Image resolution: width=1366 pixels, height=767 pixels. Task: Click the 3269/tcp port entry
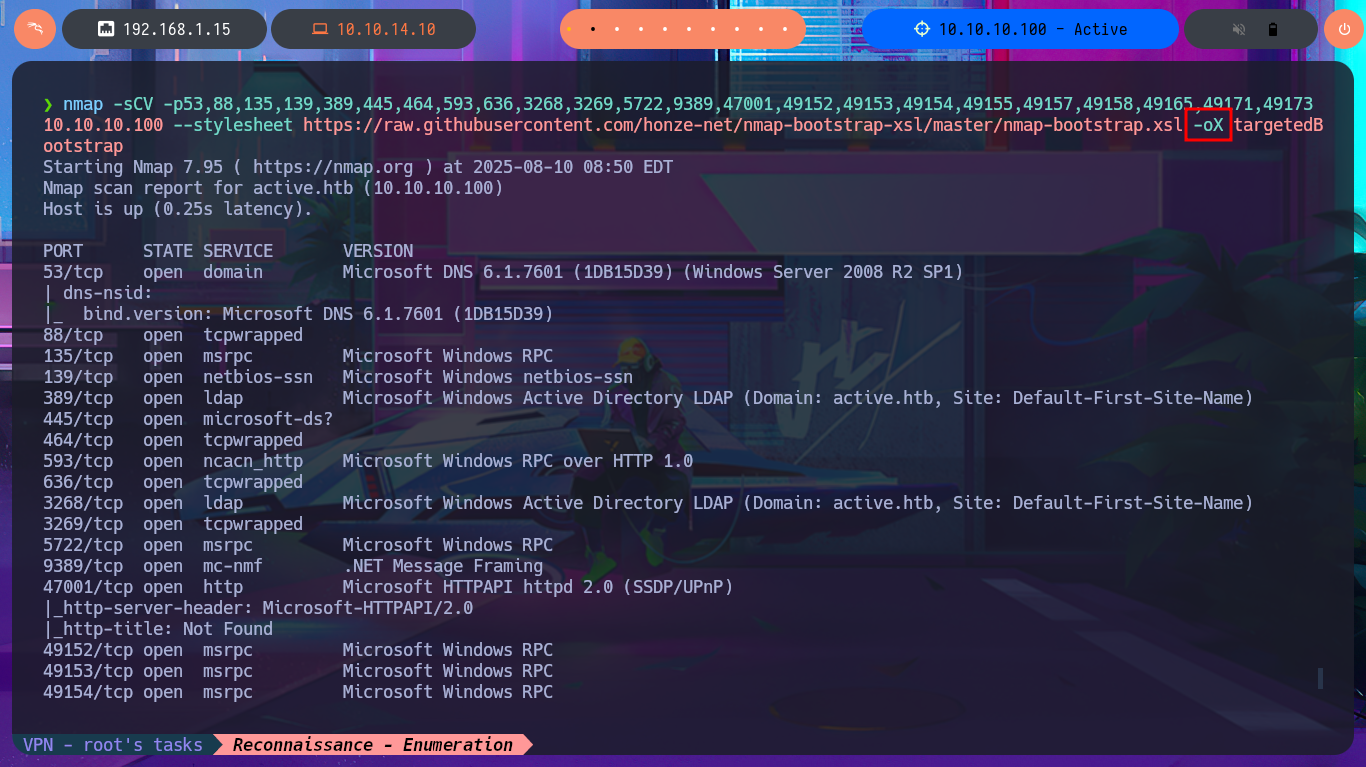[x=83, y=524]
